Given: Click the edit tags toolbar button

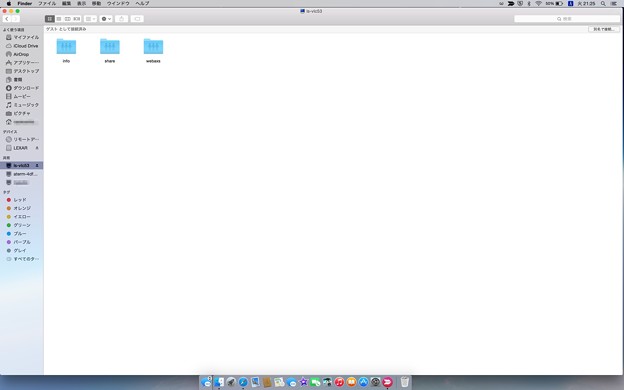Looking at the screenshot, I should 137,19.
